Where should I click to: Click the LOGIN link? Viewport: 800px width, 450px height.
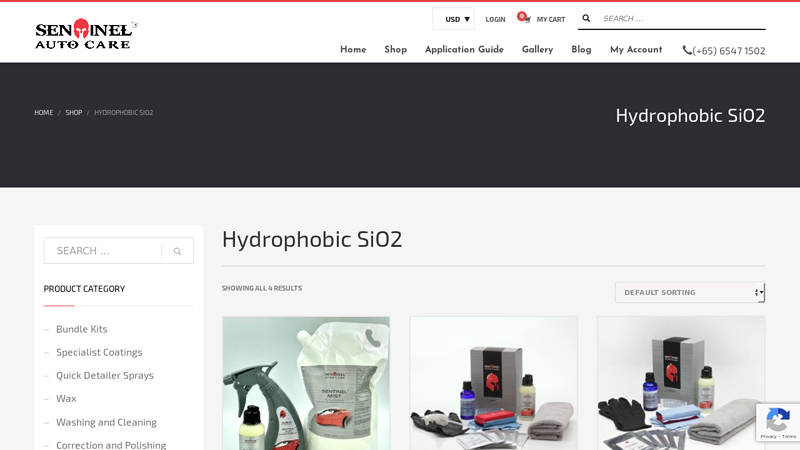pos(495,19)
